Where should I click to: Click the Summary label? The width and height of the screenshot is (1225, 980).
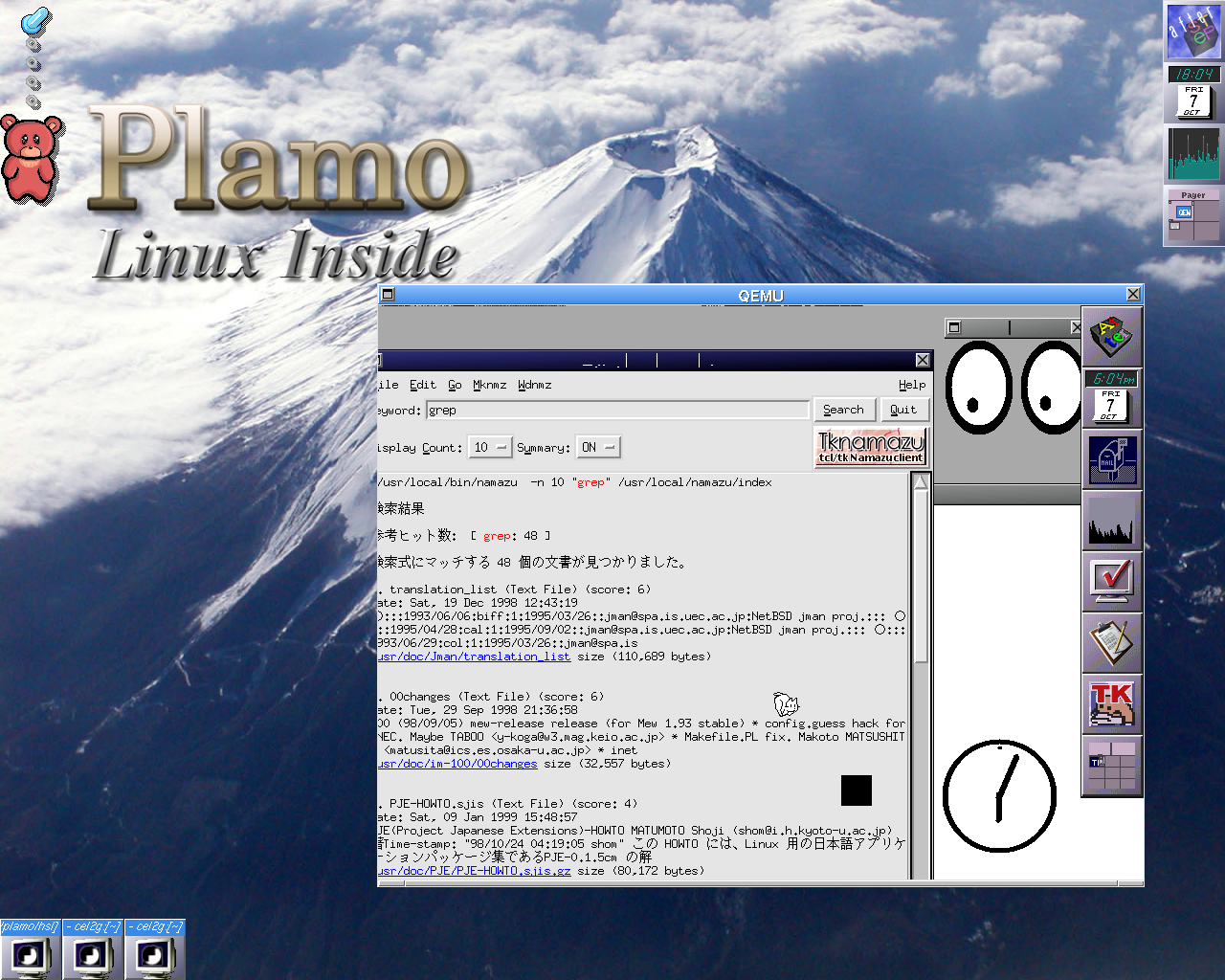[x=544, y=448]
